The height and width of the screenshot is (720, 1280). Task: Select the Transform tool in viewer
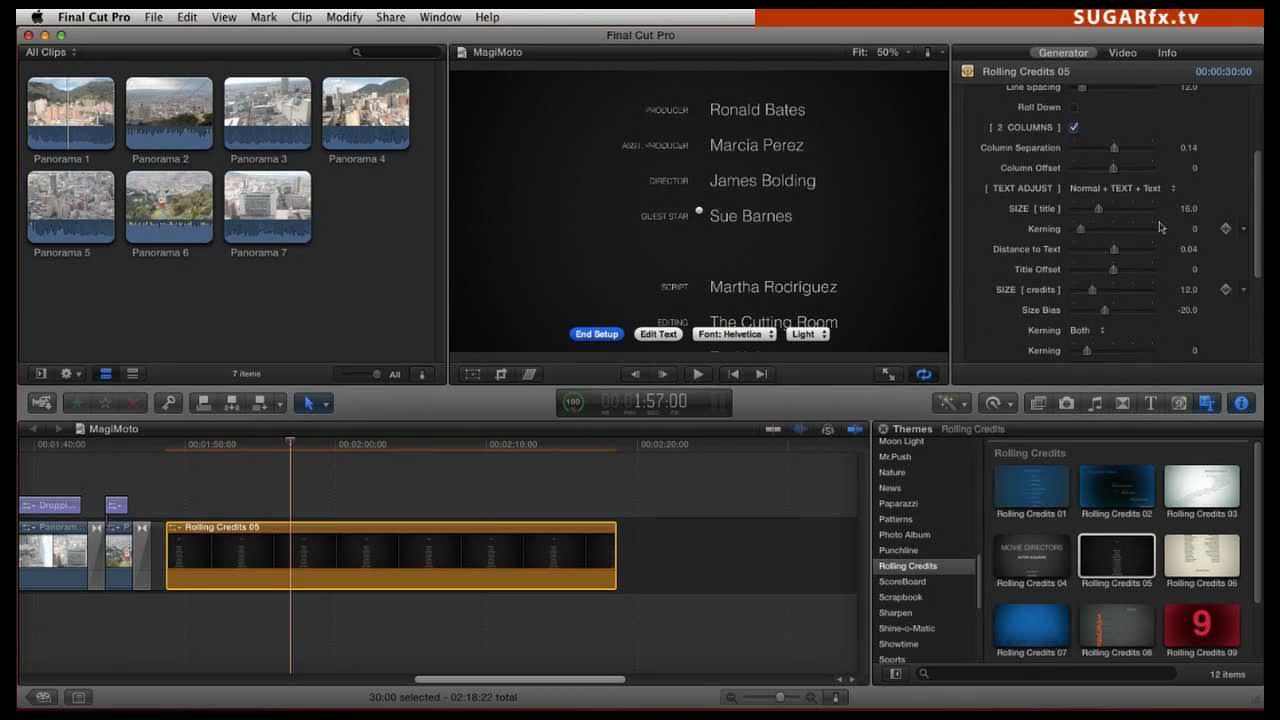click(473, 374)
